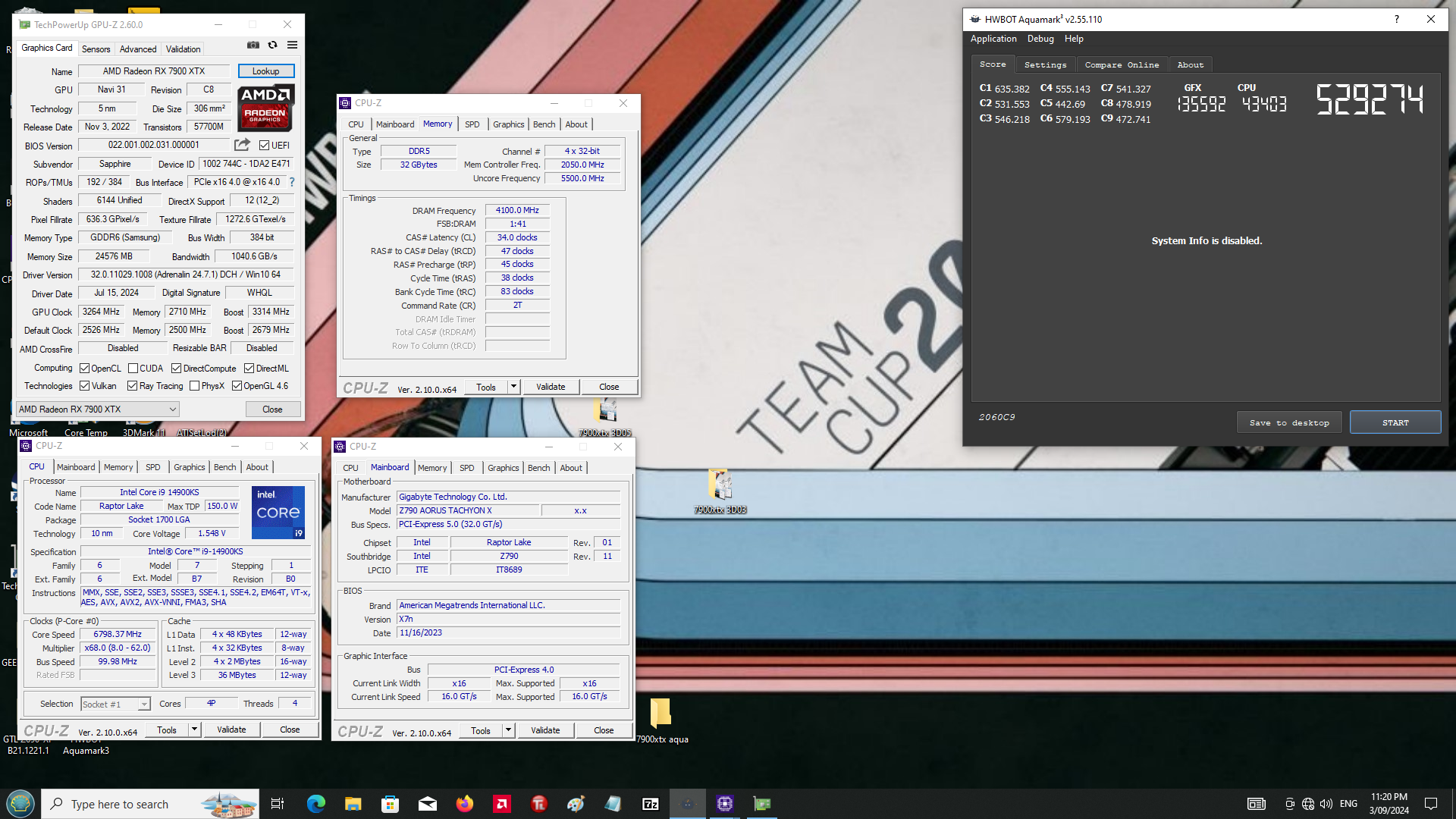This screenshot has height=819, width=1456.
Task: Click the Bus Interface question mark icon
Action: coord(292,182)
